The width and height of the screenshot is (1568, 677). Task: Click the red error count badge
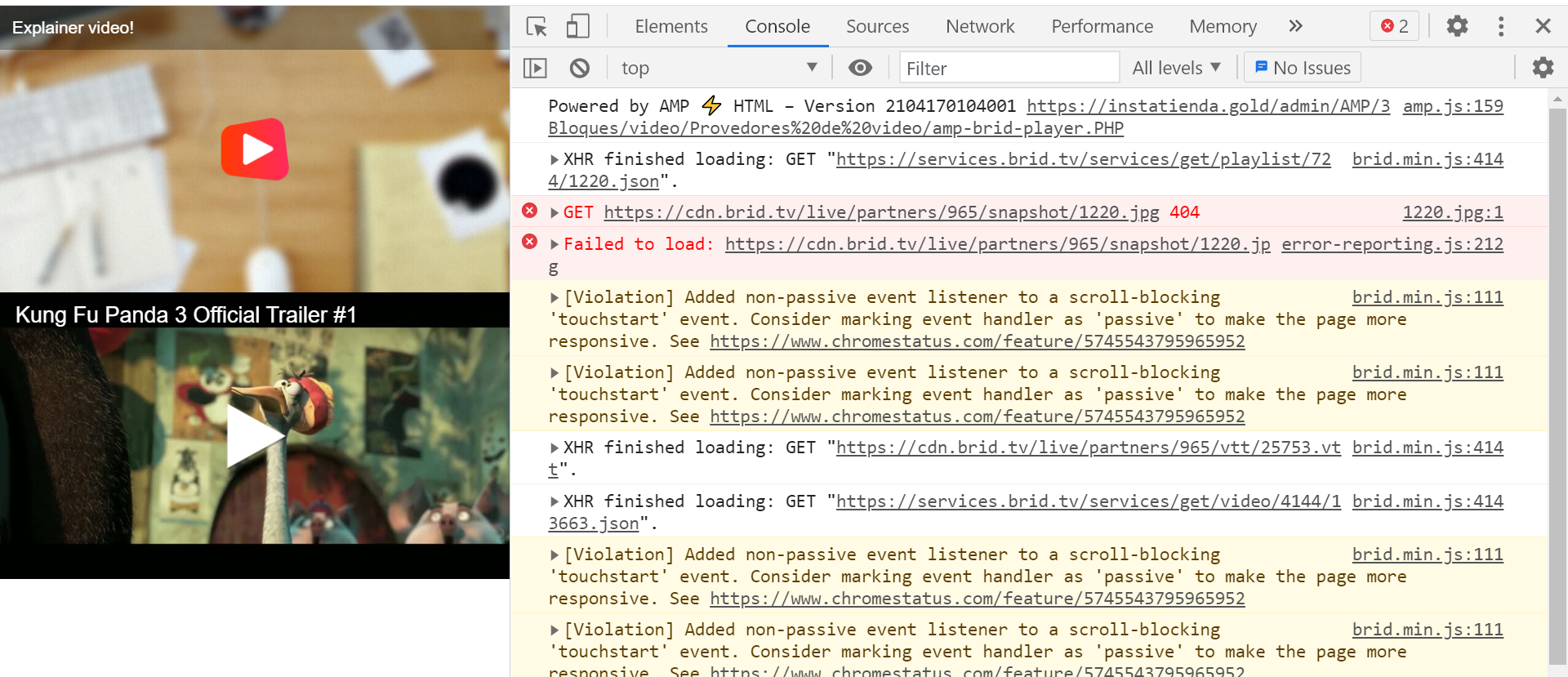coord(1394,26)
